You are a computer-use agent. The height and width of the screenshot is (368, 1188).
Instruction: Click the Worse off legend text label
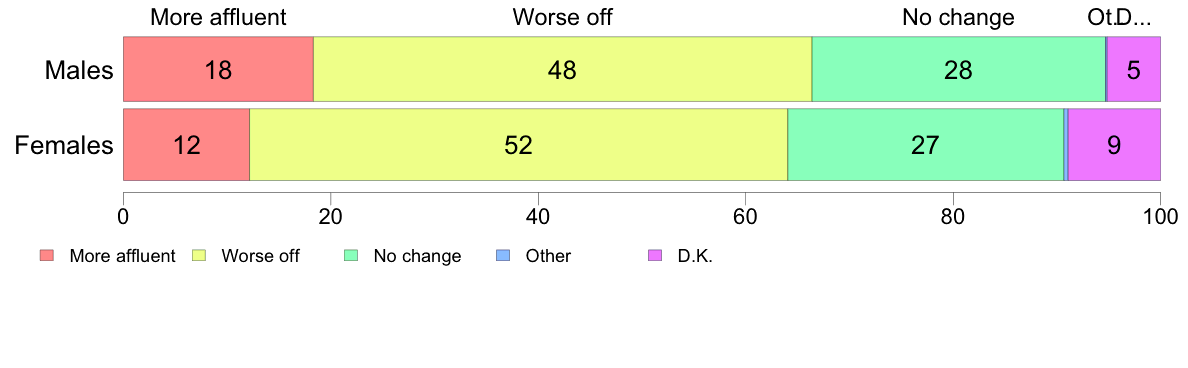pos(261,257)
